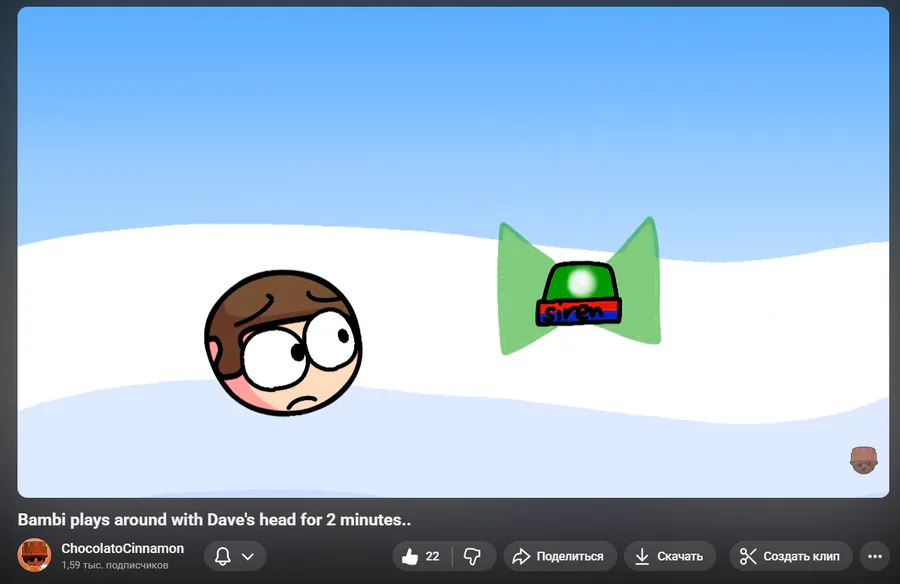
Task: Click the channel watermark in the video corner
Action: pos(864,461)
